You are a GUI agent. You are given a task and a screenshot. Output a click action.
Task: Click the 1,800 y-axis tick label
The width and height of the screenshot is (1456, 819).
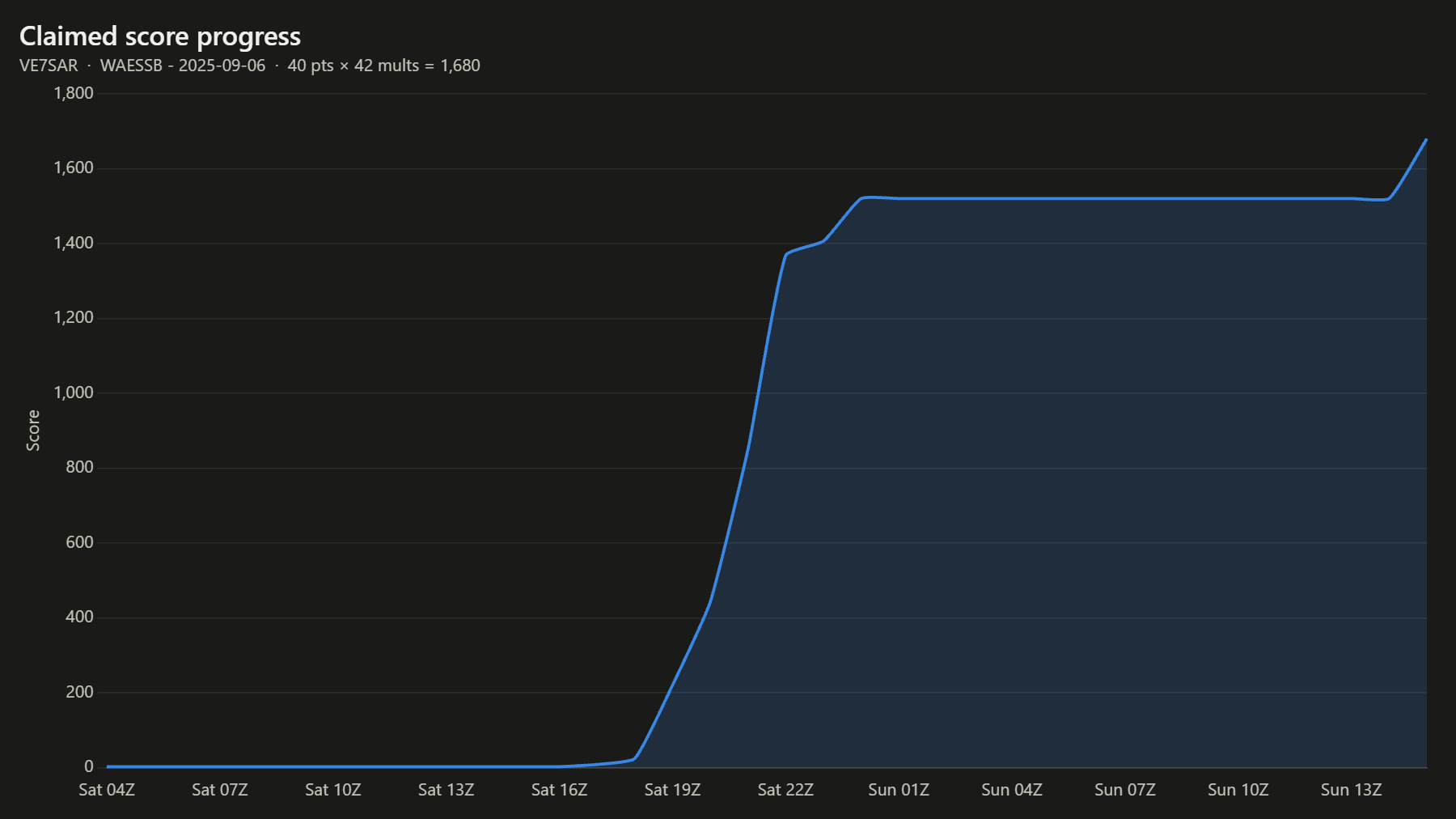(x=74, y=93)
